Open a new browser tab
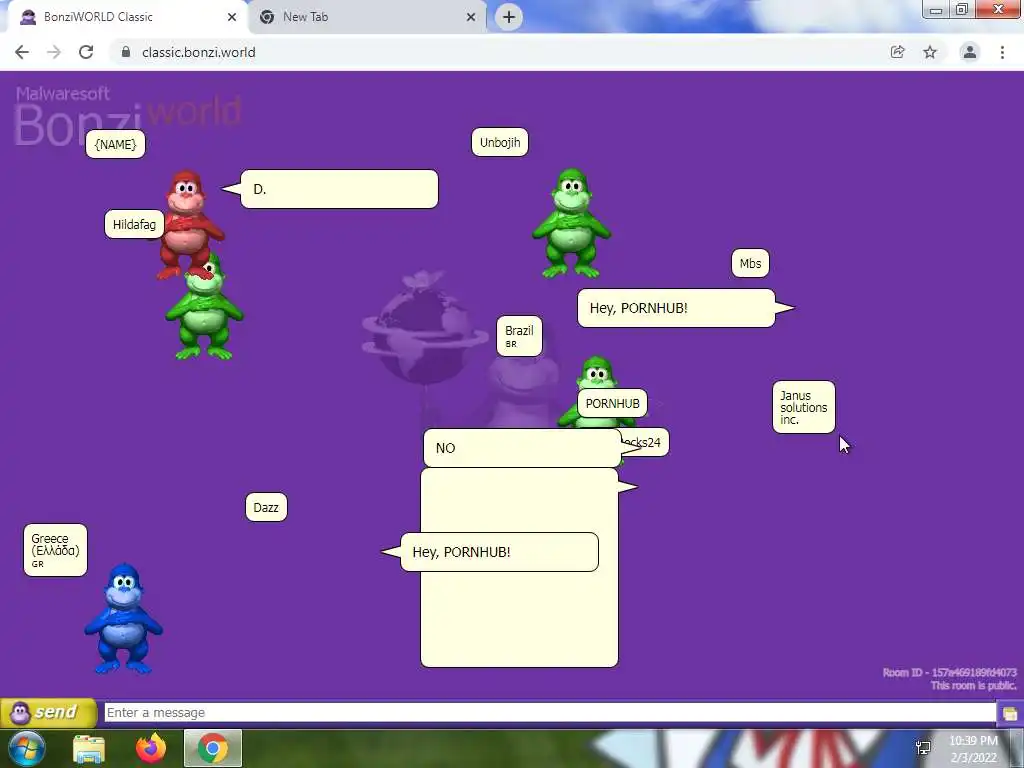This screenshot has height=768, width=1024. click(x=509, y=17)
